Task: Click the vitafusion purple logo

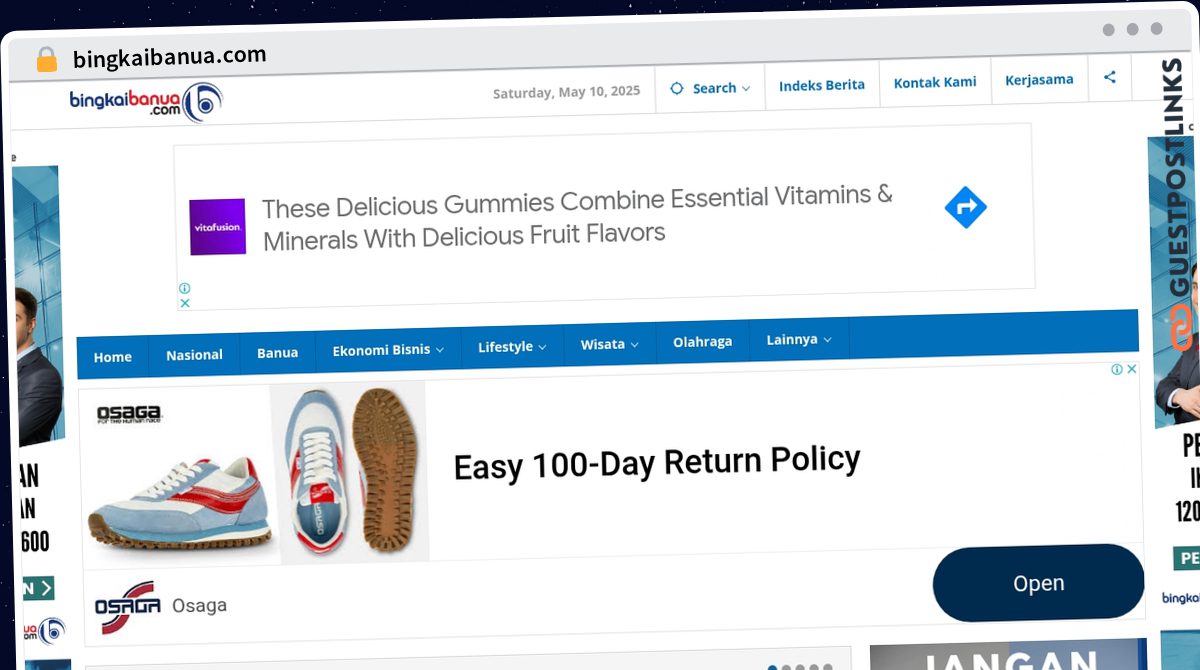Action: click(218, 227)
